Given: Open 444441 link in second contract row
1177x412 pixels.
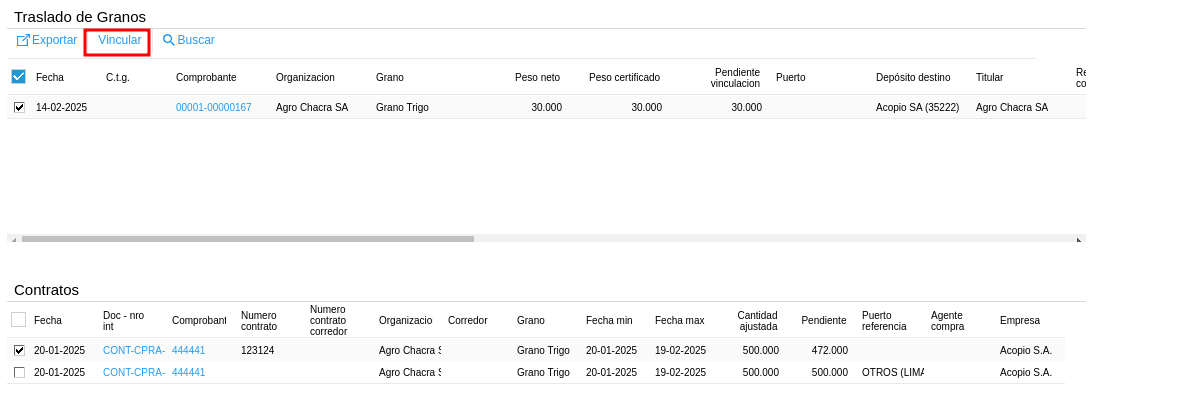Looking at the screenshot, I should (188, 372).
